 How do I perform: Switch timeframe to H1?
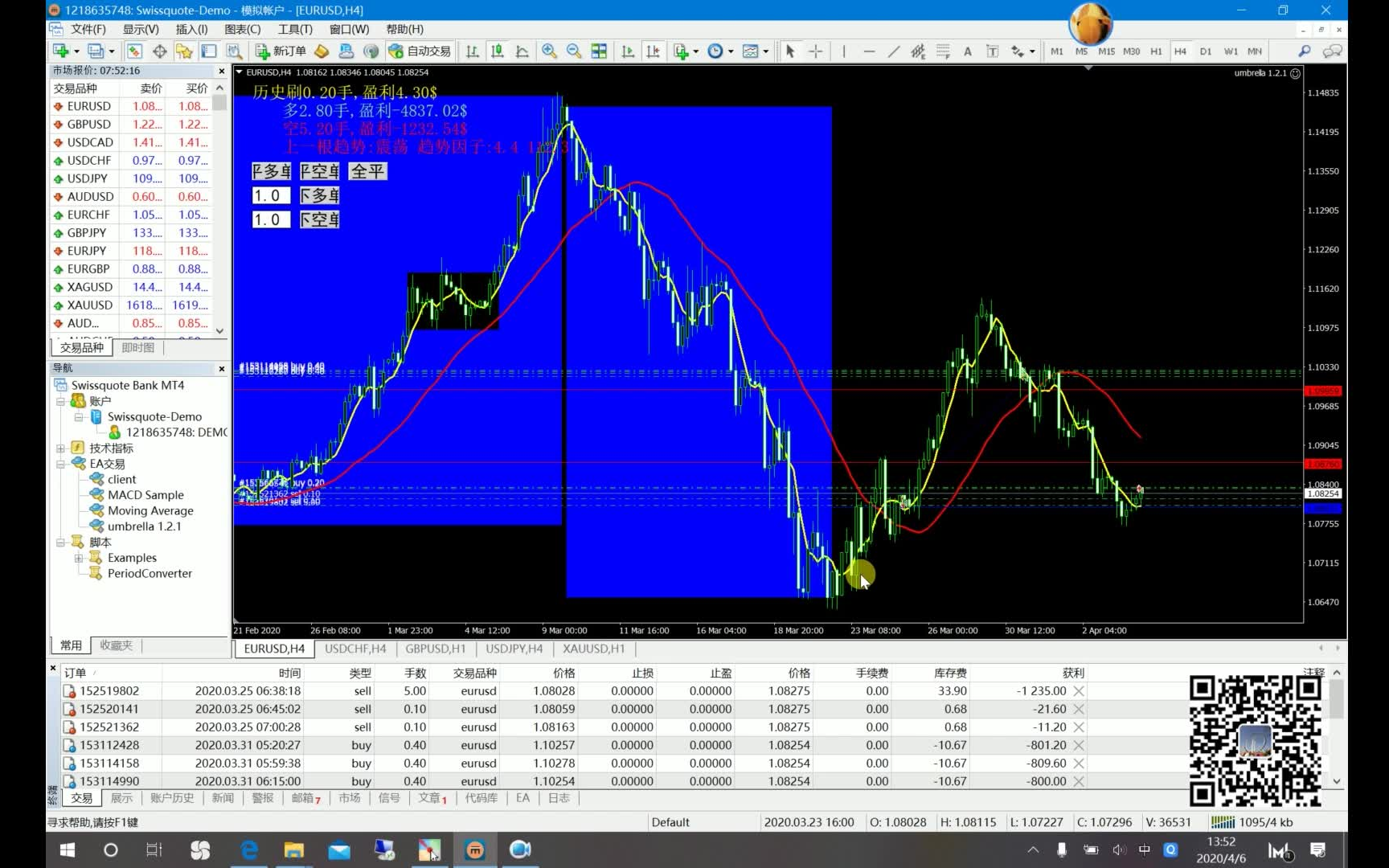pos(1156,51)
